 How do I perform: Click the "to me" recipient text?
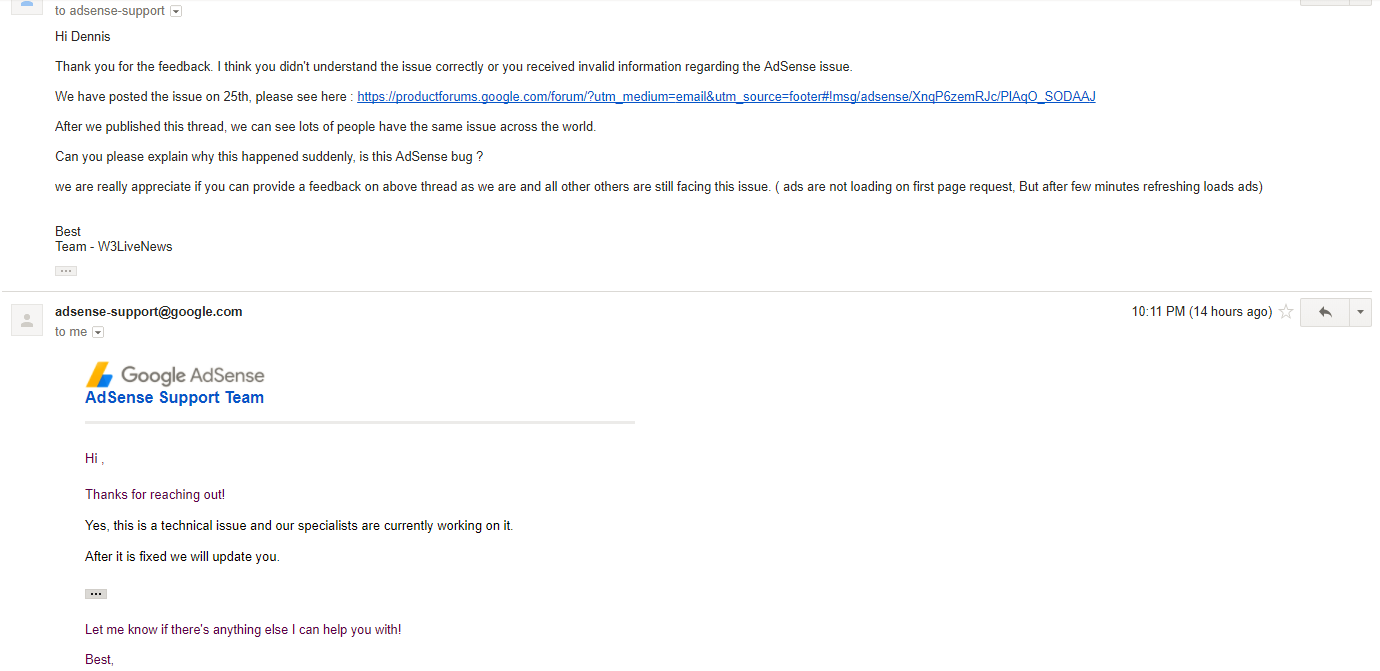(71, 332)
